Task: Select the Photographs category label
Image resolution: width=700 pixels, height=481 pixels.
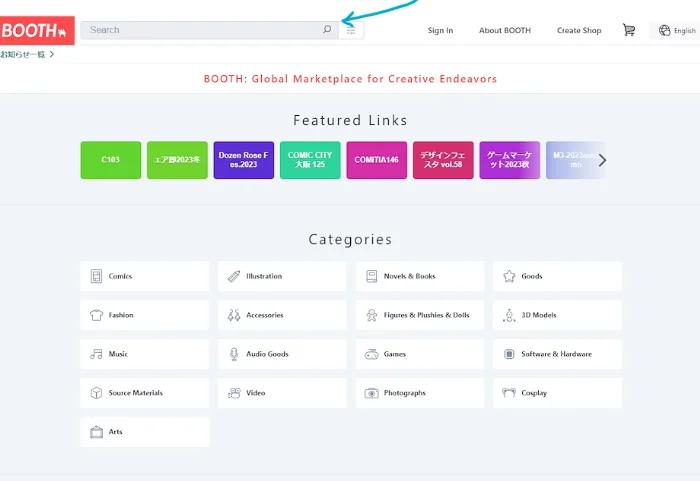Action: click(404, 393)
